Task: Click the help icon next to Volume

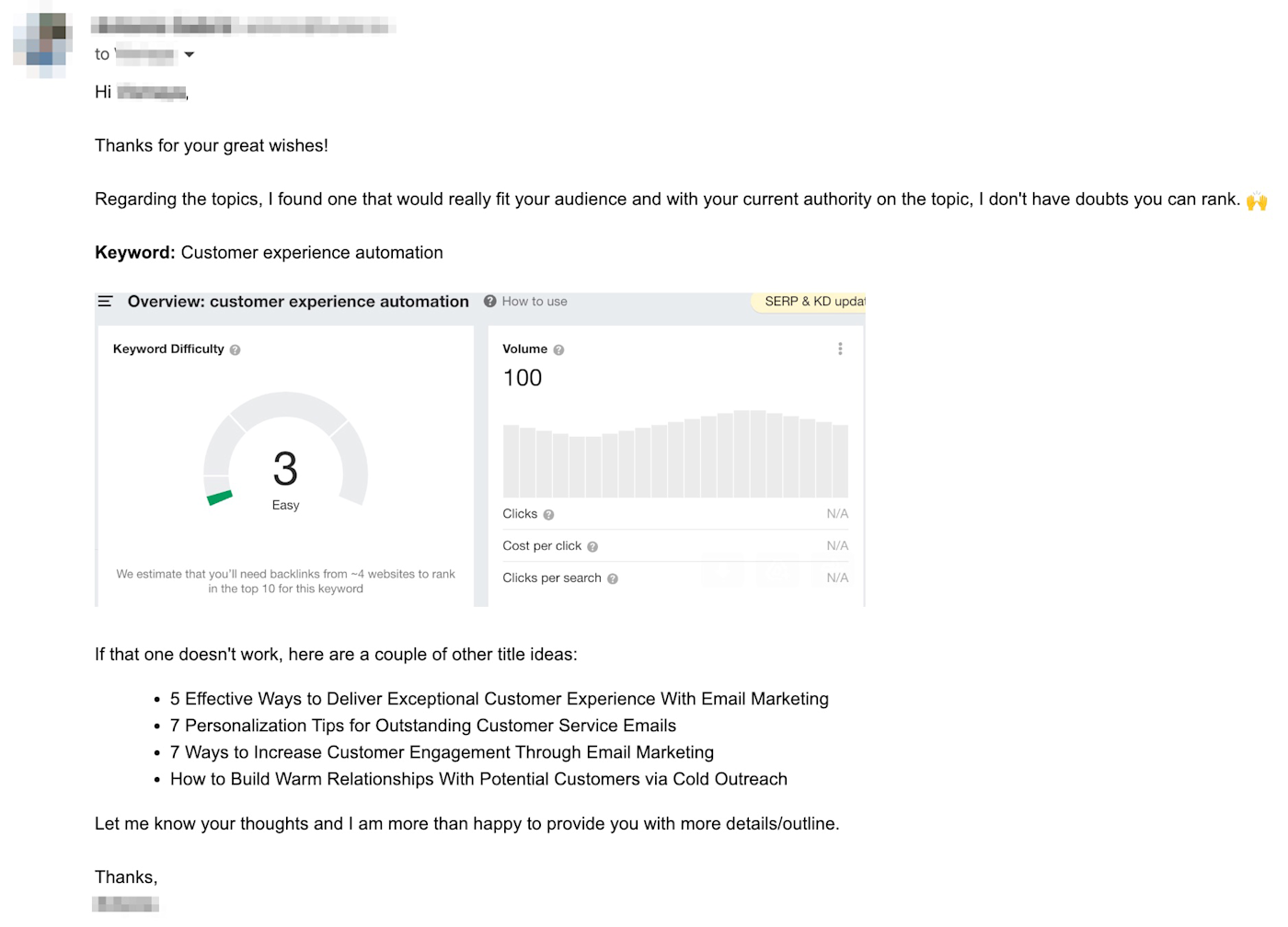Action: click(x=558, y=350)
